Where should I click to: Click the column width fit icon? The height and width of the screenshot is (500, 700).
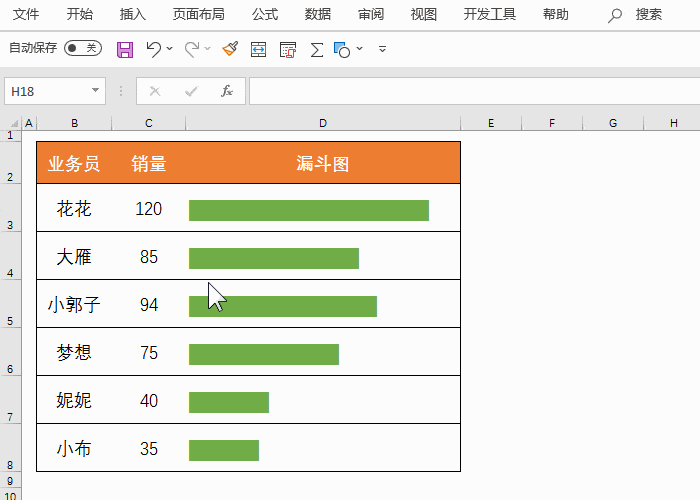click(258, 49)
